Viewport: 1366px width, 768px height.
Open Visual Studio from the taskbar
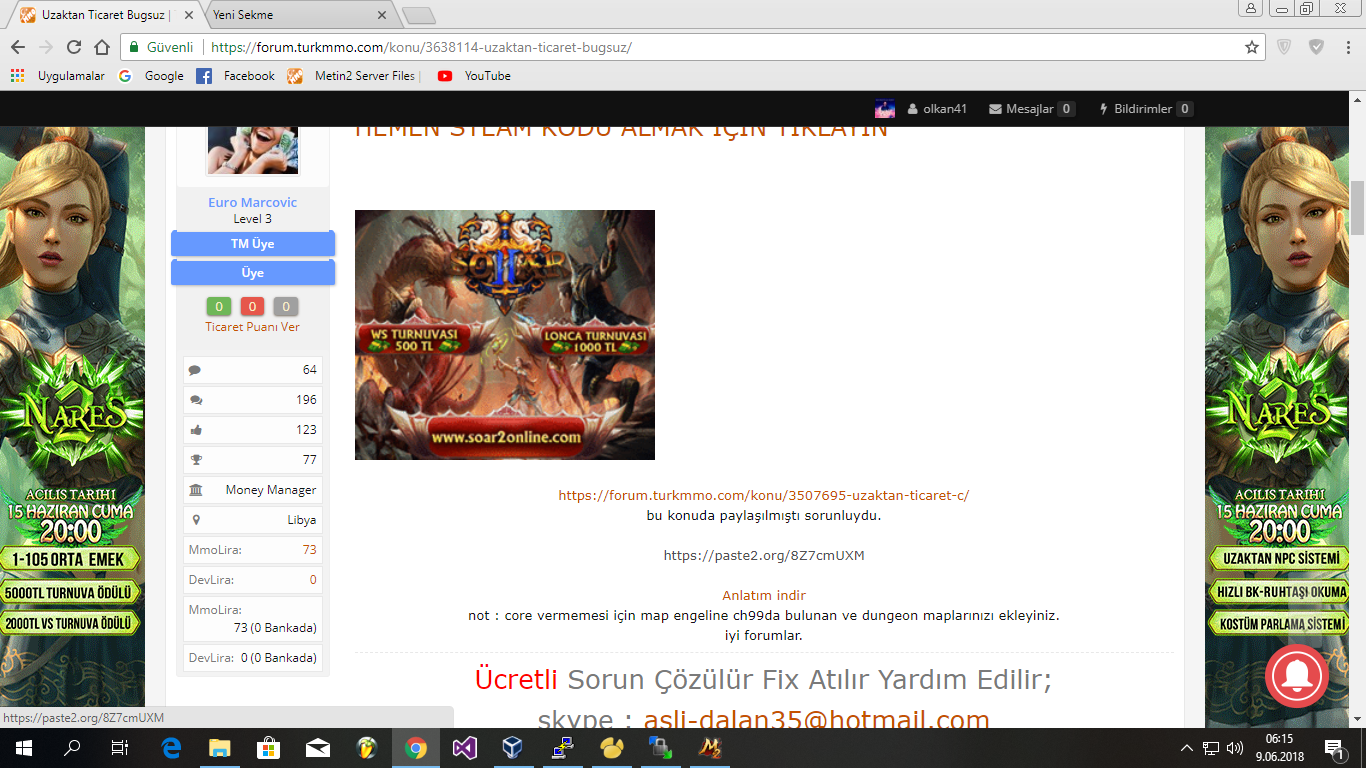[465, 747]
